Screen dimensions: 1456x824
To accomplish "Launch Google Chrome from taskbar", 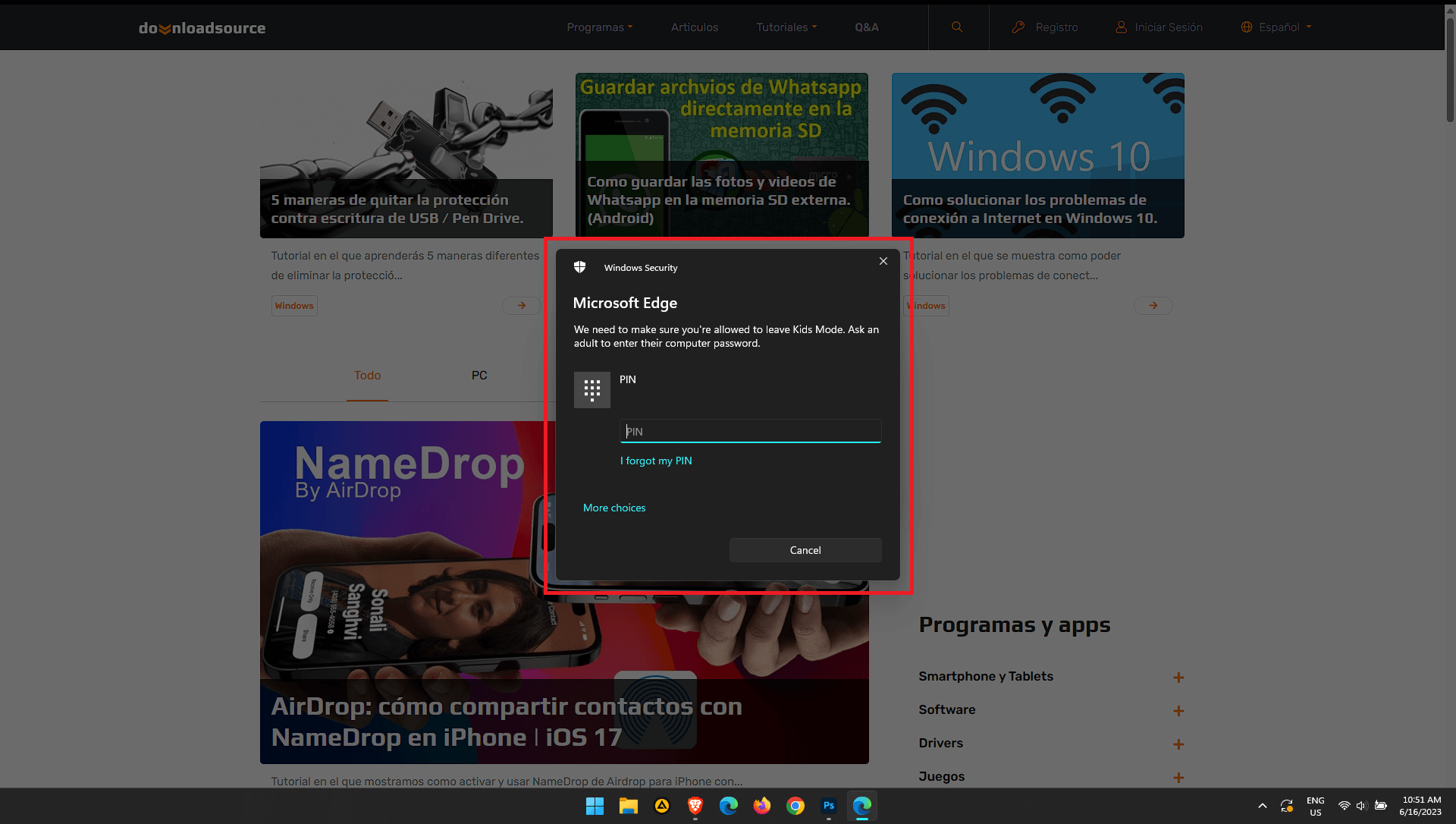I will click(795, 806).
